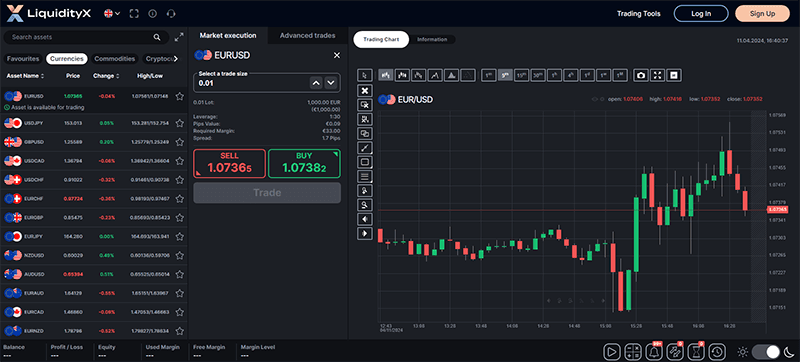Choose the candlestick chart type icon
This screenshot has width=800, height=362.
402,75
